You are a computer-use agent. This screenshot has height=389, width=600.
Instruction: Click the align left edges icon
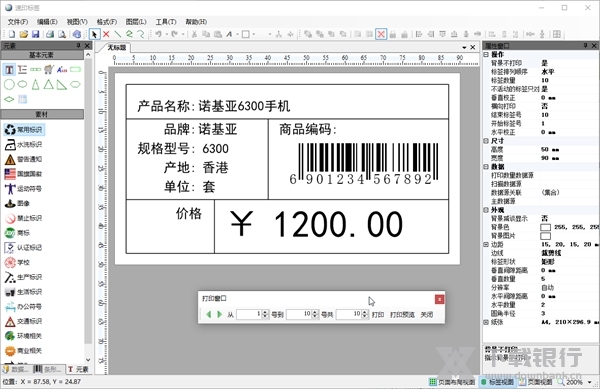point(419,34)
